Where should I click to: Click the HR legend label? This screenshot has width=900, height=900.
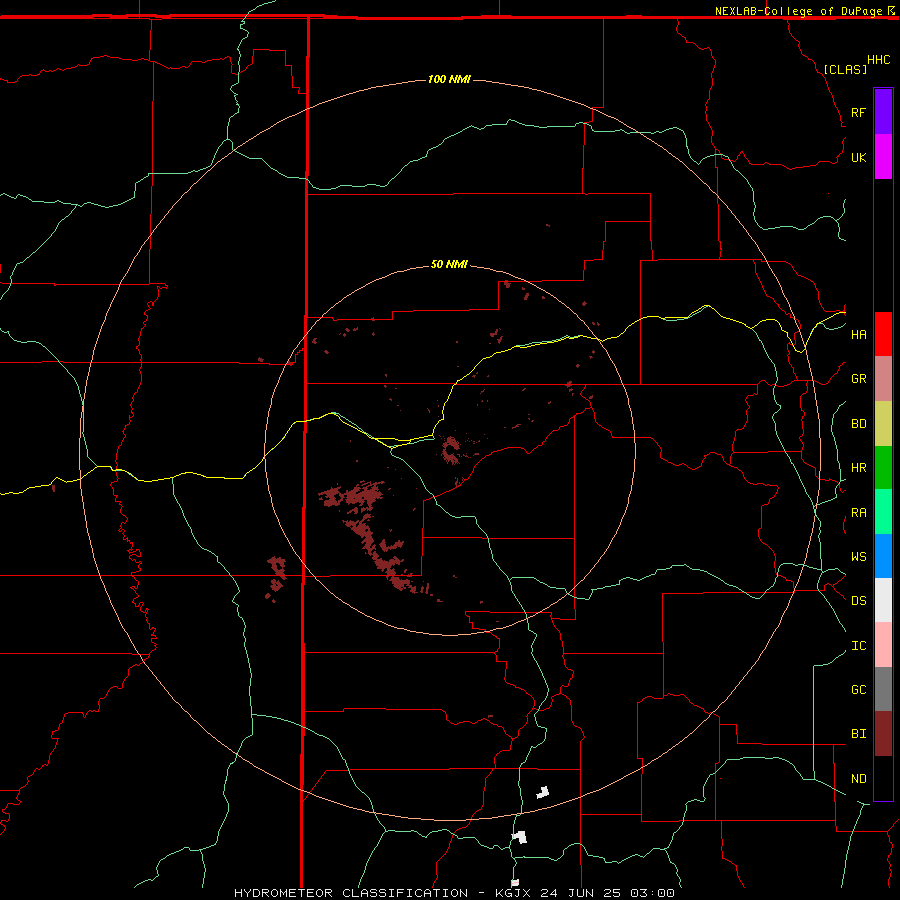click(858, 468)
